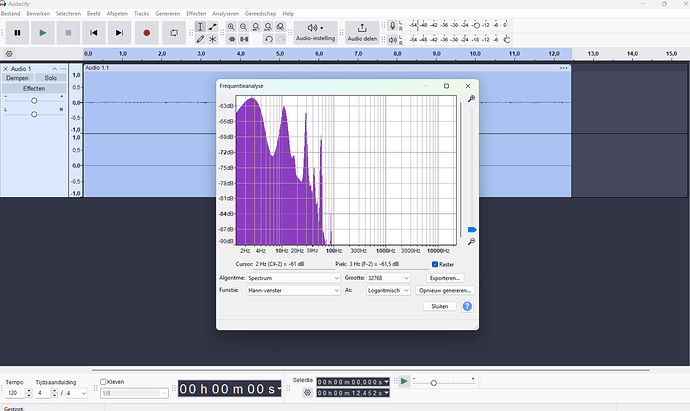The height and width of the screenshot is (411, 690).
Task: Click the speaker playback meter icon
Action: coord(393,40)
